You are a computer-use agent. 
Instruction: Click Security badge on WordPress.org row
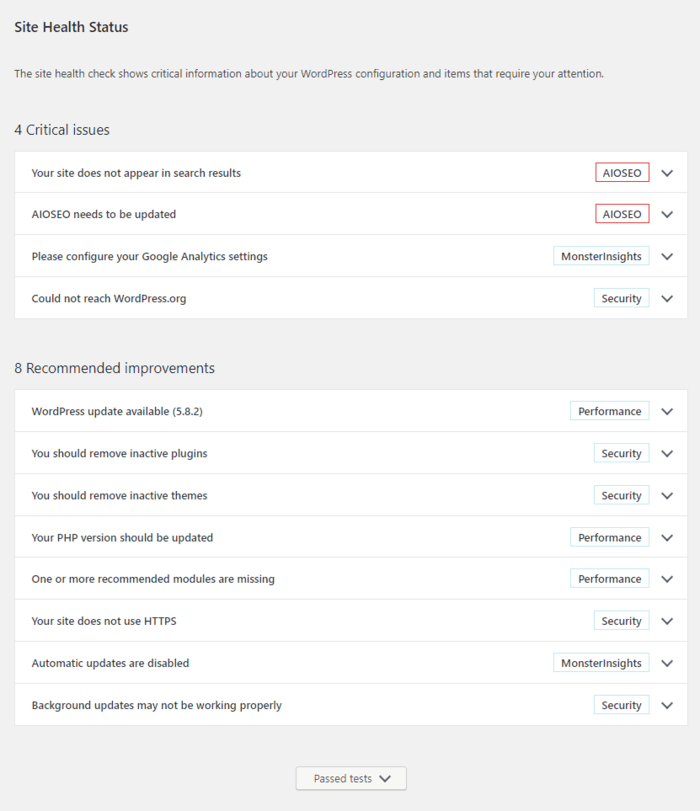[621, 298]
